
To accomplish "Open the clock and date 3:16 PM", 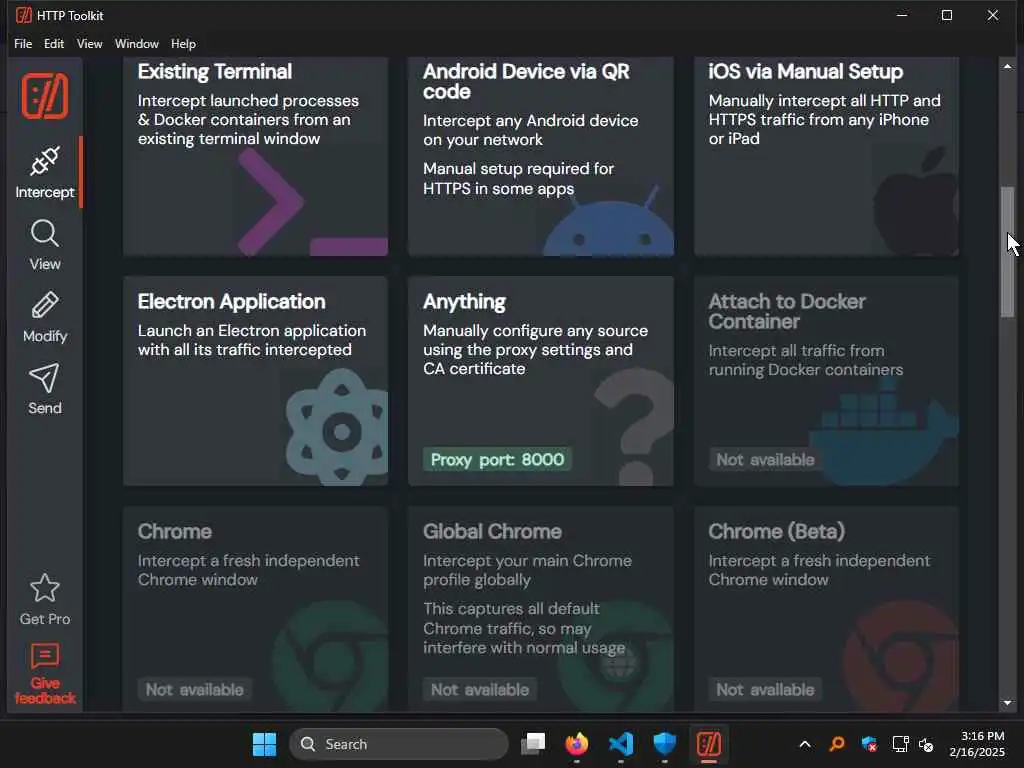I will (977, 744).
